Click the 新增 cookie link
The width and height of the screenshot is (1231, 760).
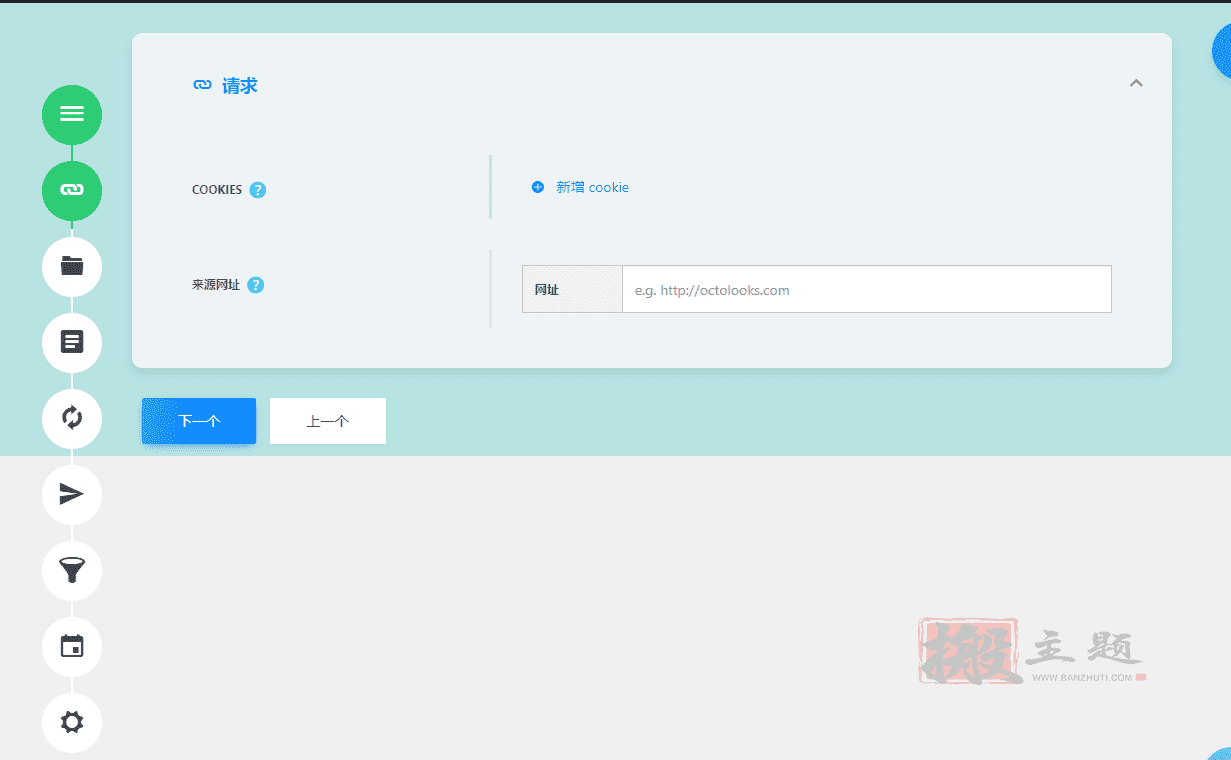592,187
